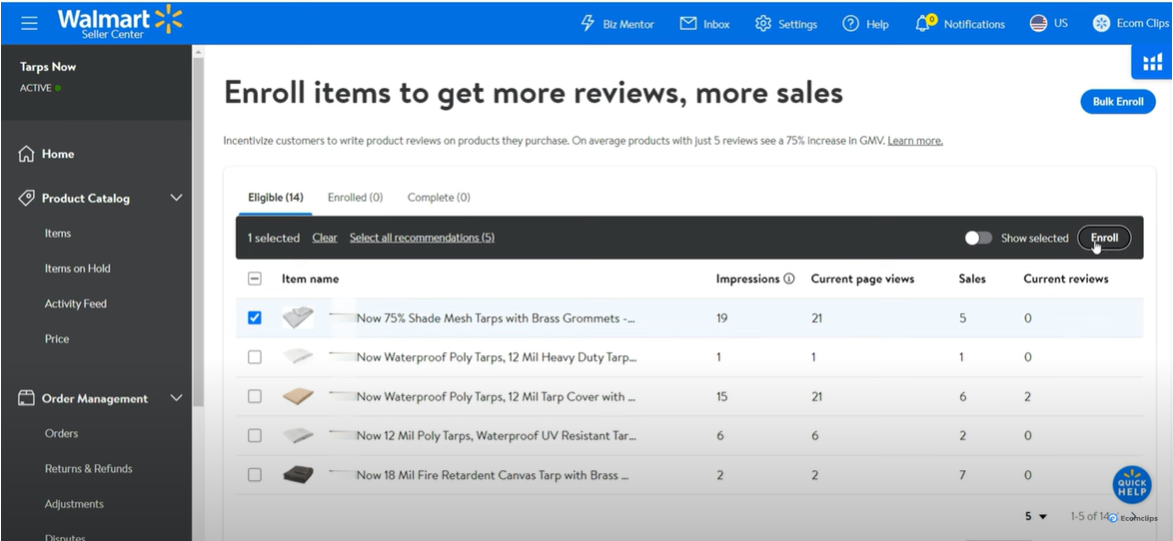Open the Learn more link
The width and height of the screenshot is (1173, 541).
coord(915,141)
